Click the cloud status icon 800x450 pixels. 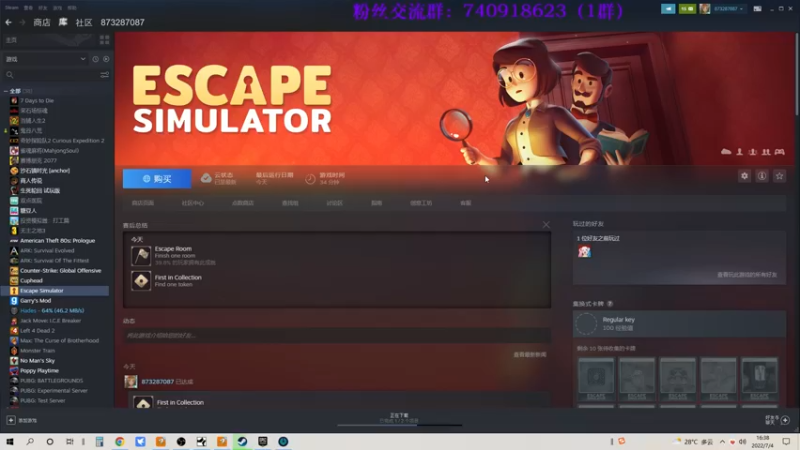point(206,178)
